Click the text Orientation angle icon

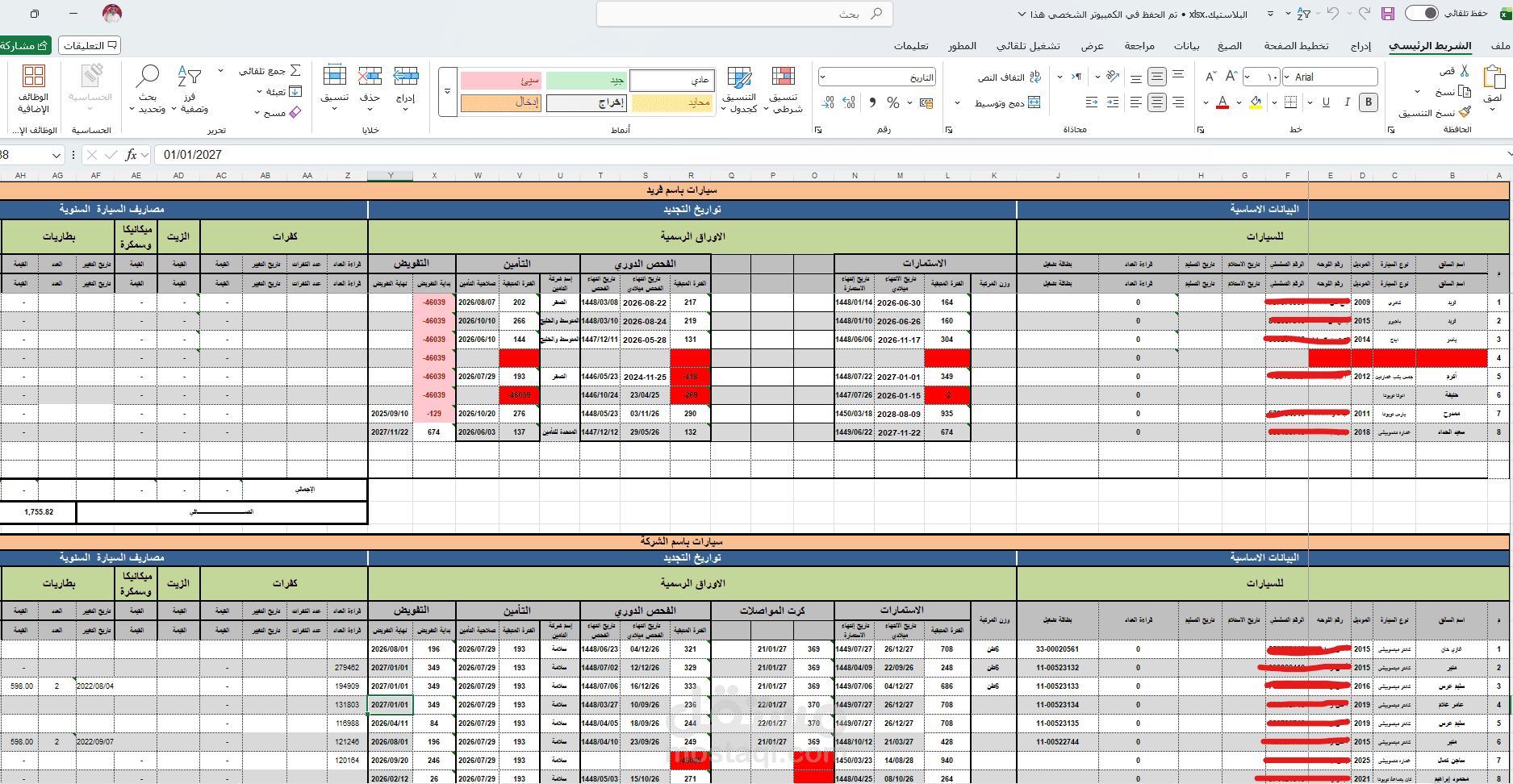click(x=1113, y=77)
